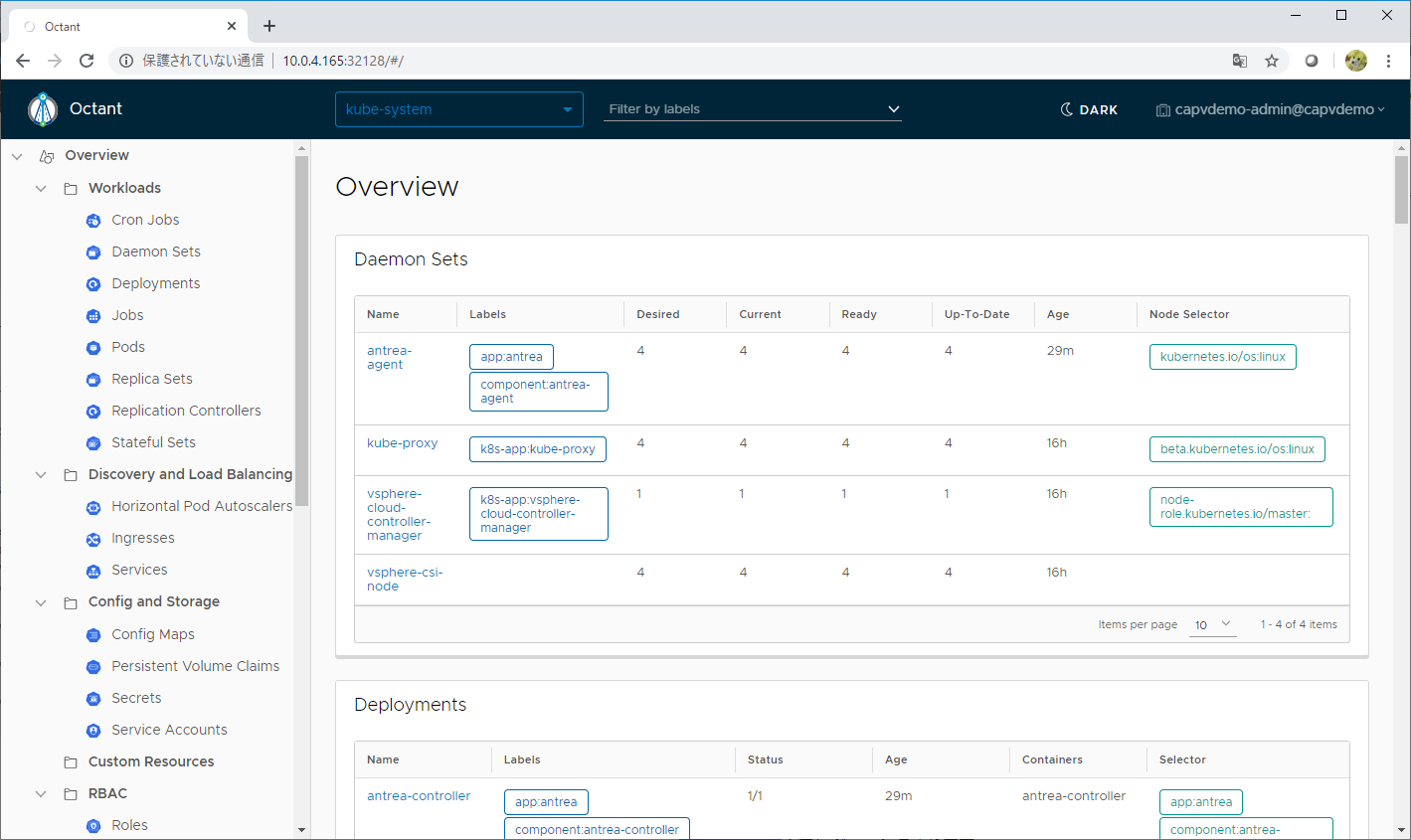Click the Octant logo icon

[x=43, y=109]
